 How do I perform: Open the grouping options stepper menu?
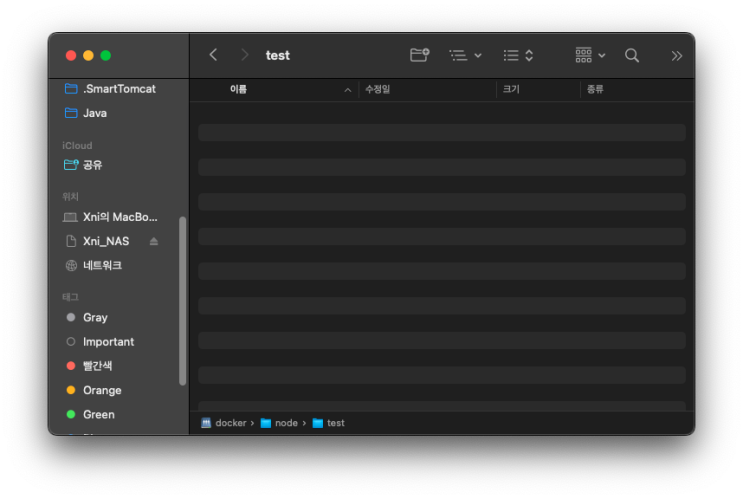point(518,55)
